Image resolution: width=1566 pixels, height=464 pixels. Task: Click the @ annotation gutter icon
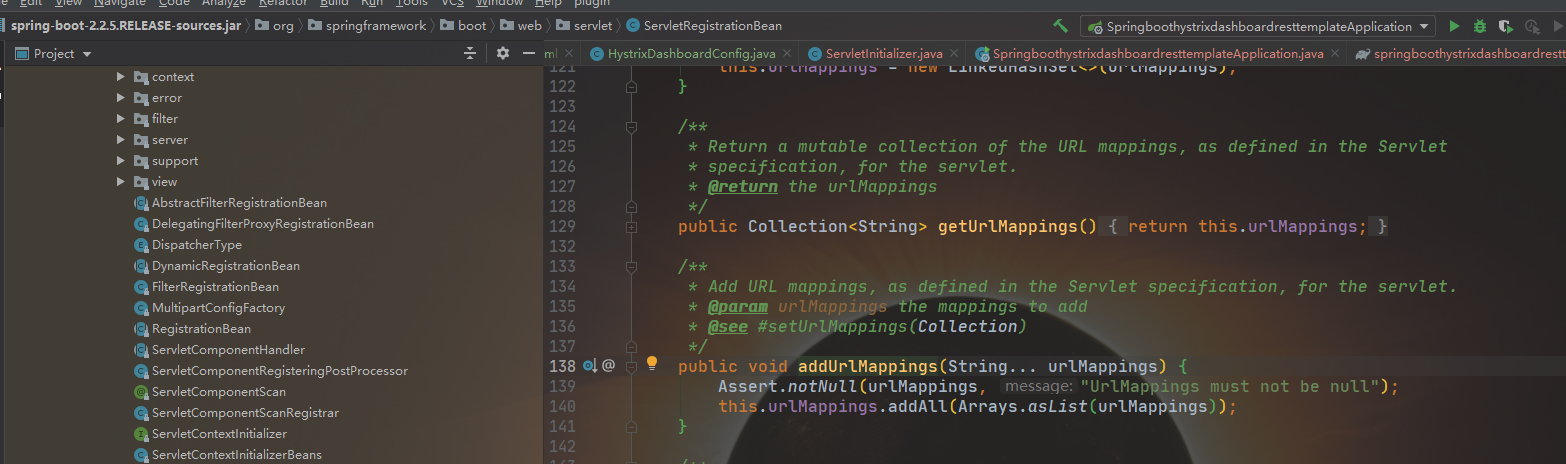click(608, 366)
